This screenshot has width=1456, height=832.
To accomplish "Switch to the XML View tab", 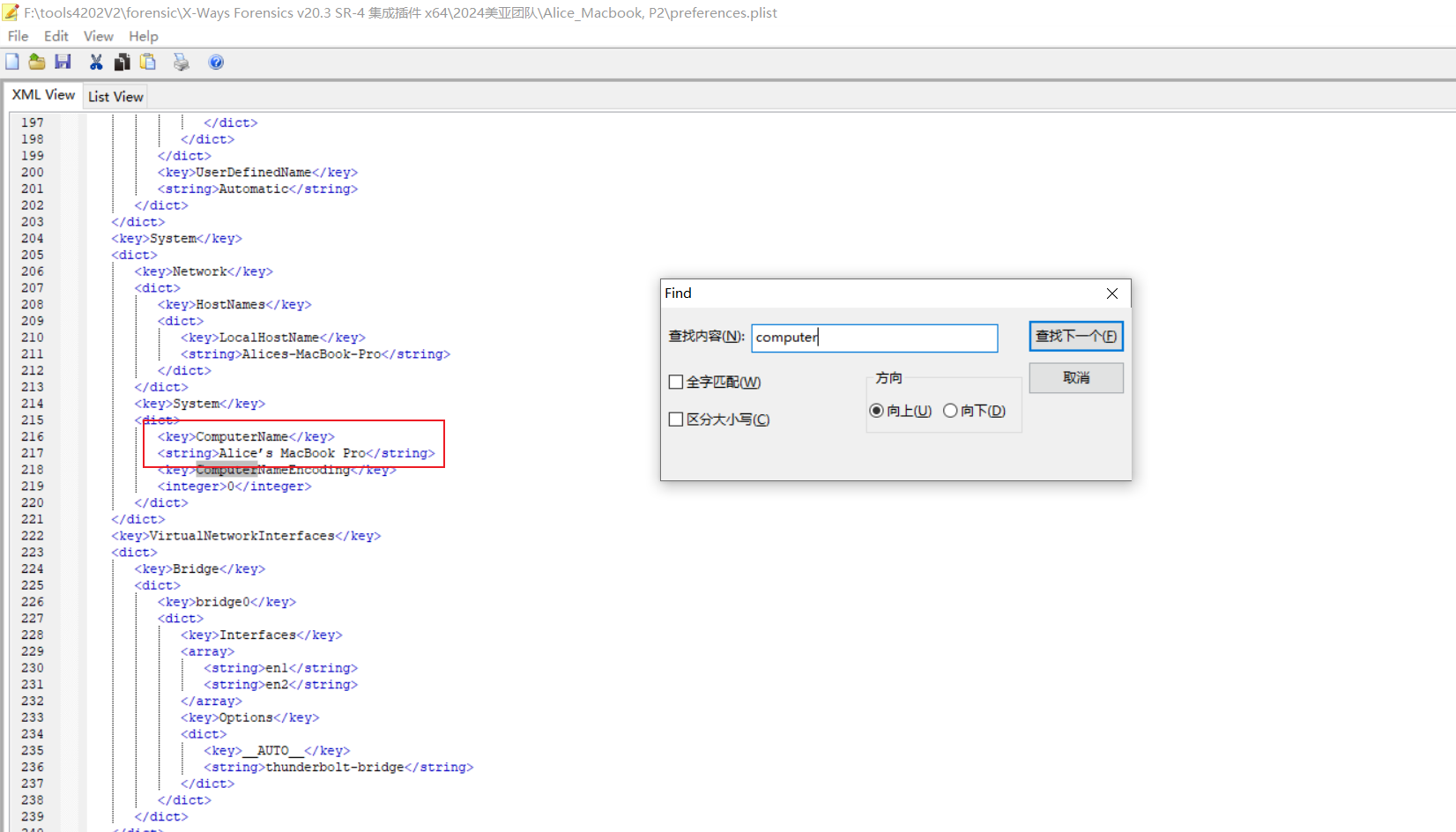I will (43, 95).
